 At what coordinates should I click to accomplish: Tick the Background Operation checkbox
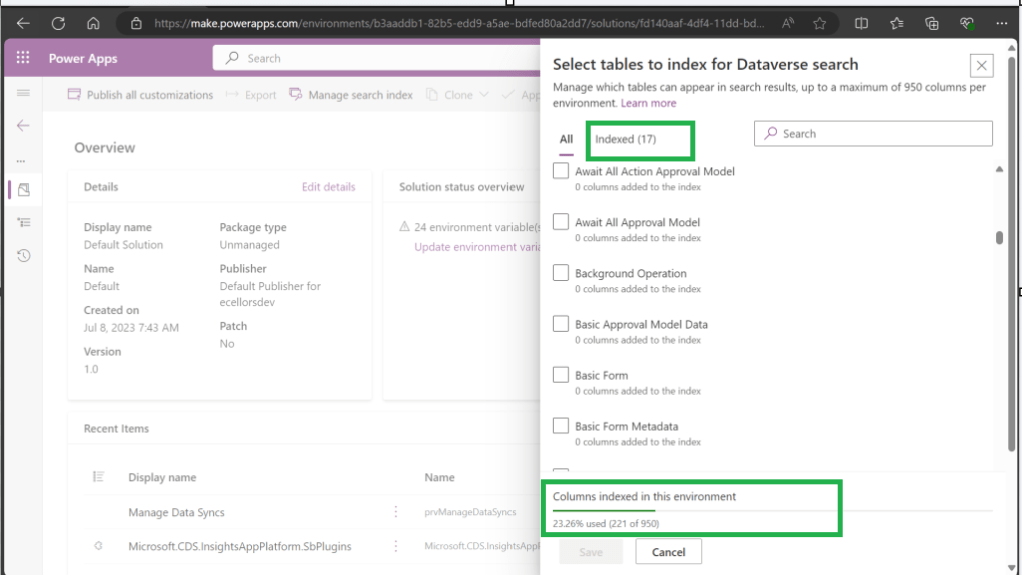[x=561, y=273]
